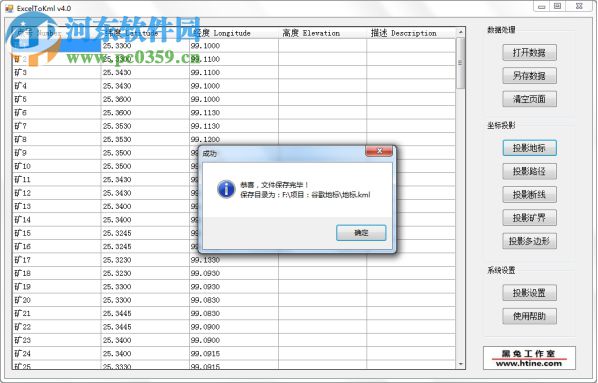Open projection settings via 投影设置
Image resolution: width=598 pixels, height=383 pixels.
point(529,293)
